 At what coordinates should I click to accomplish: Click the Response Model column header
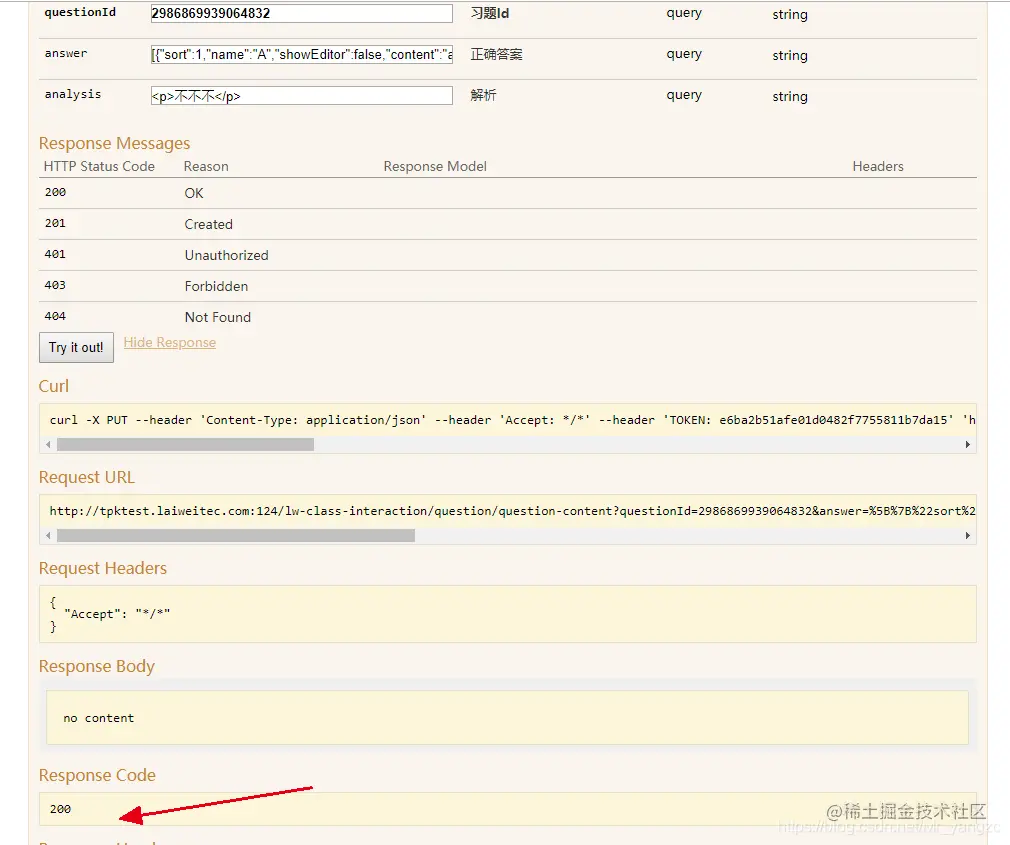tap(435, 166)
